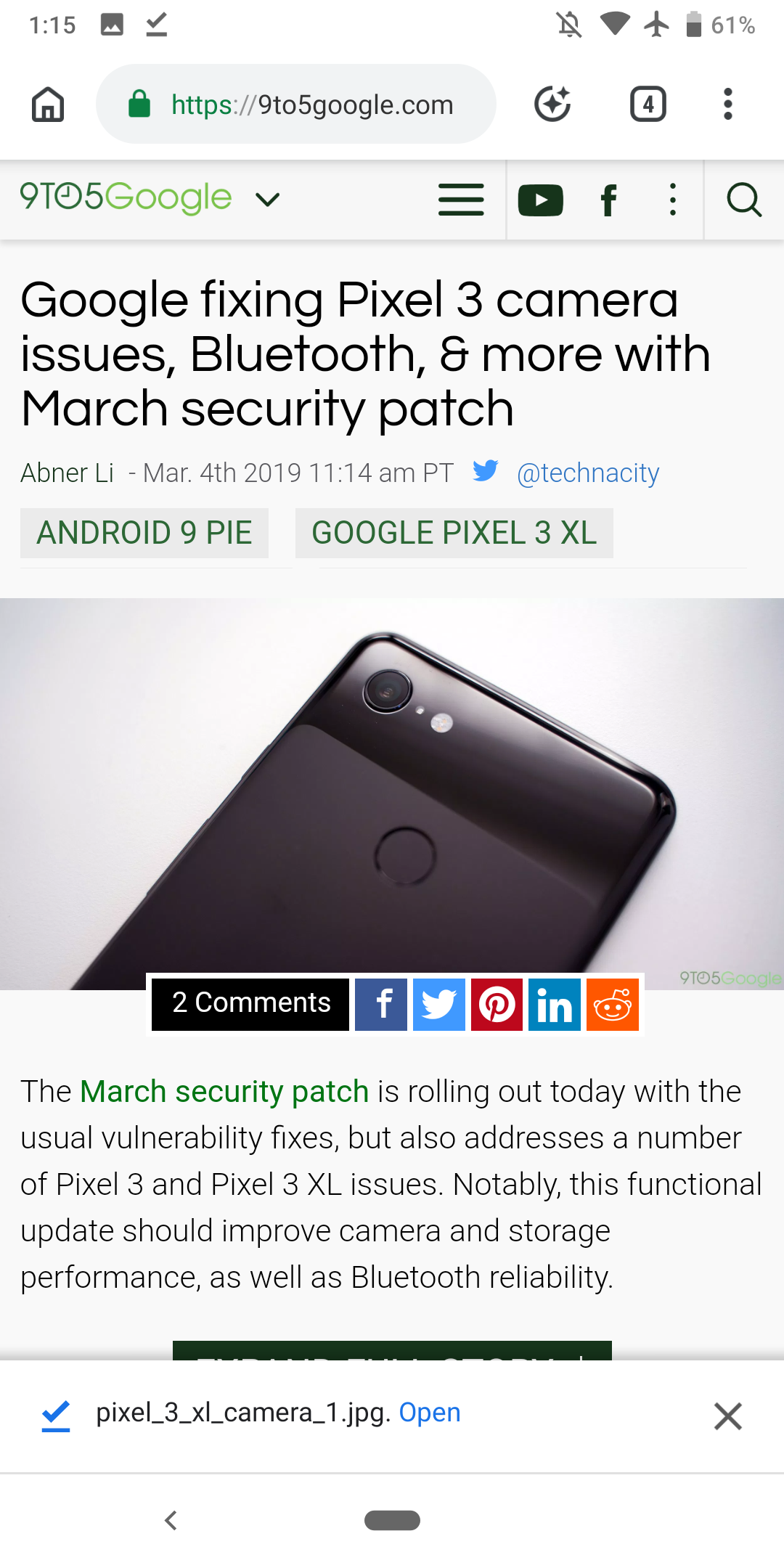Follow the March security patch link

pyautogui.click(x=224, y=1092)
